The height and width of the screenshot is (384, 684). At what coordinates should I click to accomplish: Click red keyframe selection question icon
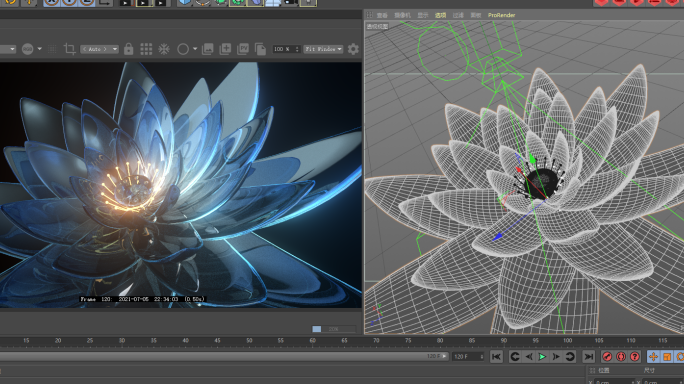tap(635, 357)
